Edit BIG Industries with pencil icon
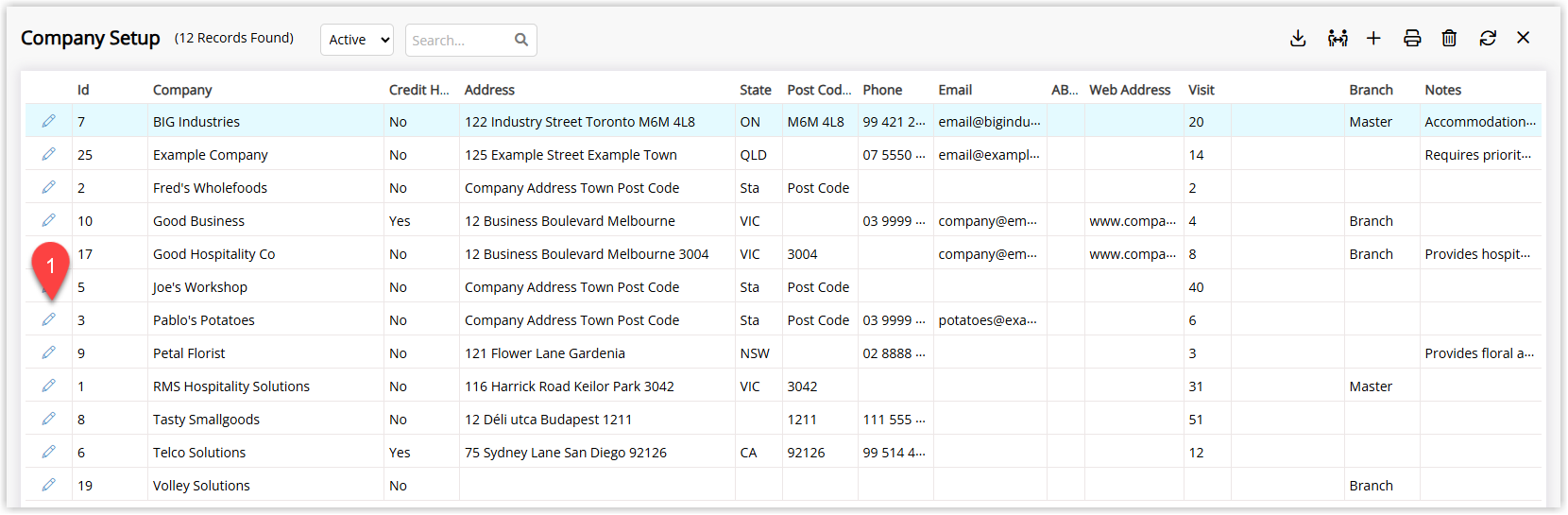 click(48, 121)
